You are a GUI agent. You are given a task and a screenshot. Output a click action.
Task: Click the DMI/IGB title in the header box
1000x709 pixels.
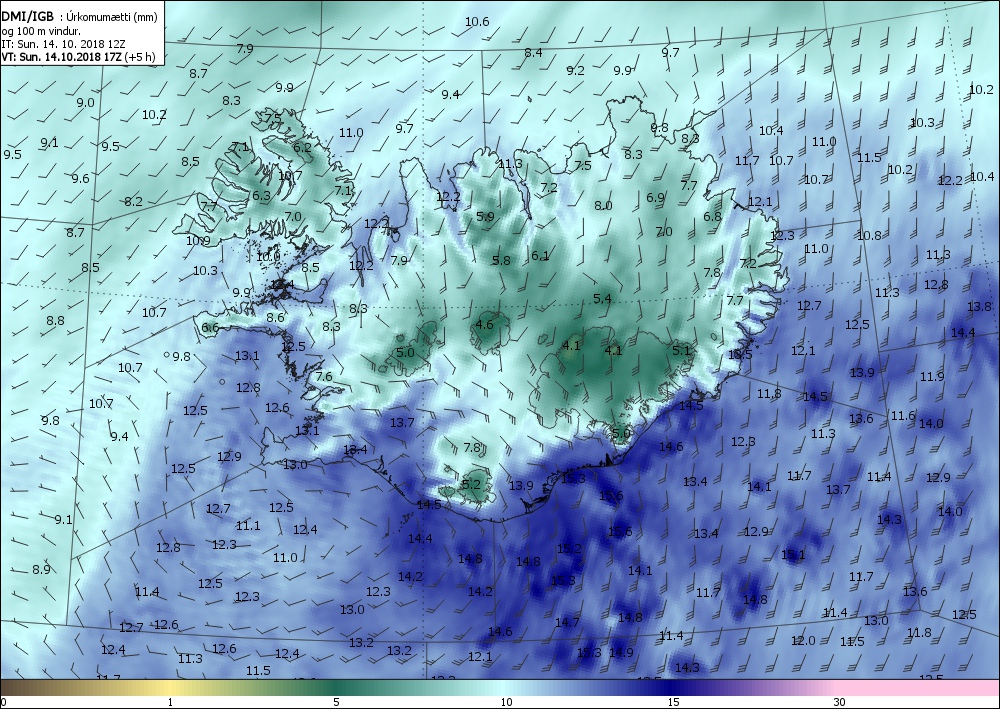[27, 17]
